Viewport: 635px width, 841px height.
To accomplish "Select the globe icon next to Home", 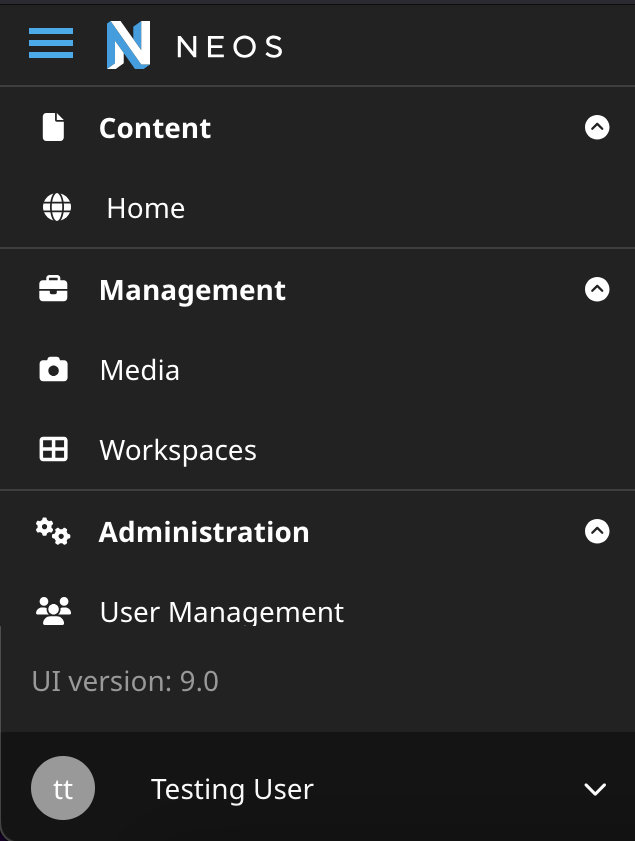I will pos(57,208).
